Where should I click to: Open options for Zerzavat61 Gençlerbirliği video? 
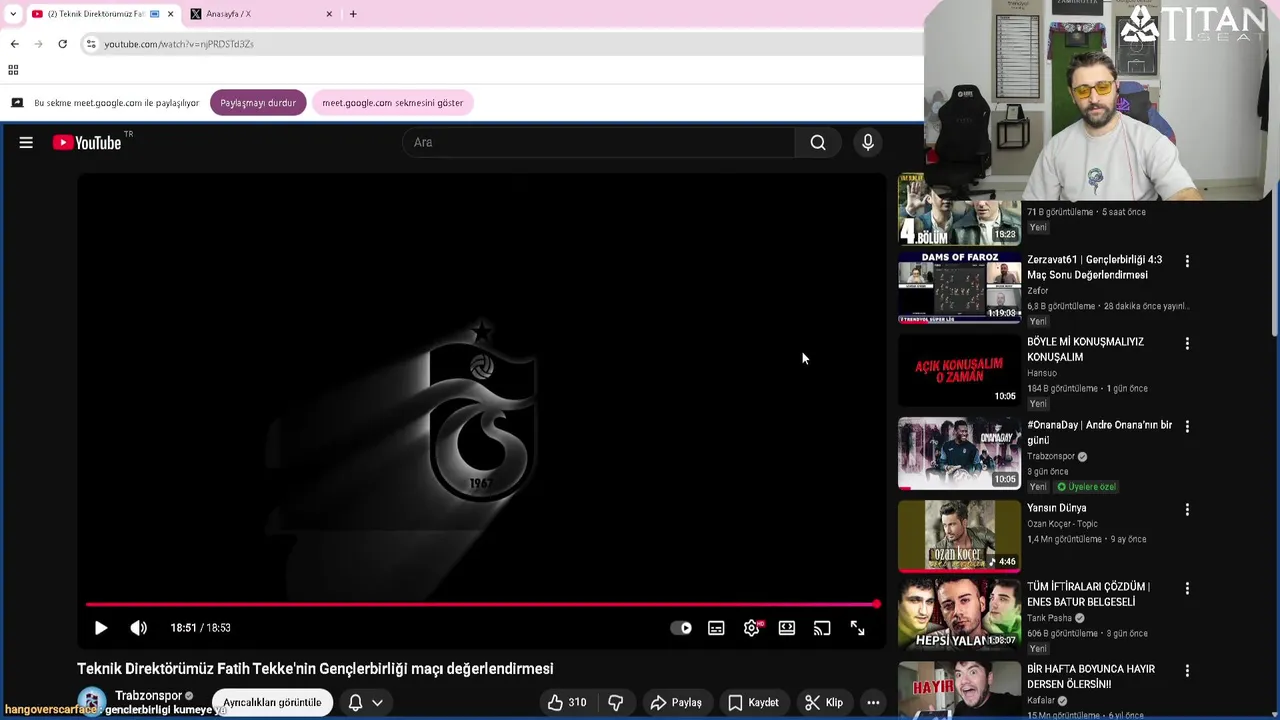1187,261
